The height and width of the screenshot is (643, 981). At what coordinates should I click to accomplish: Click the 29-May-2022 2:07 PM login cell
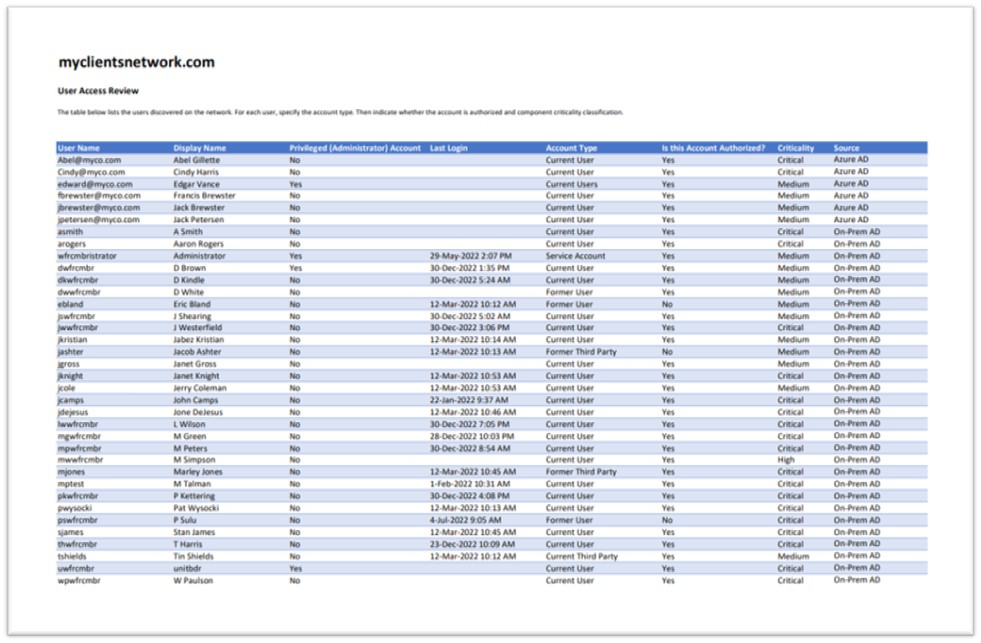coord(470,256)
